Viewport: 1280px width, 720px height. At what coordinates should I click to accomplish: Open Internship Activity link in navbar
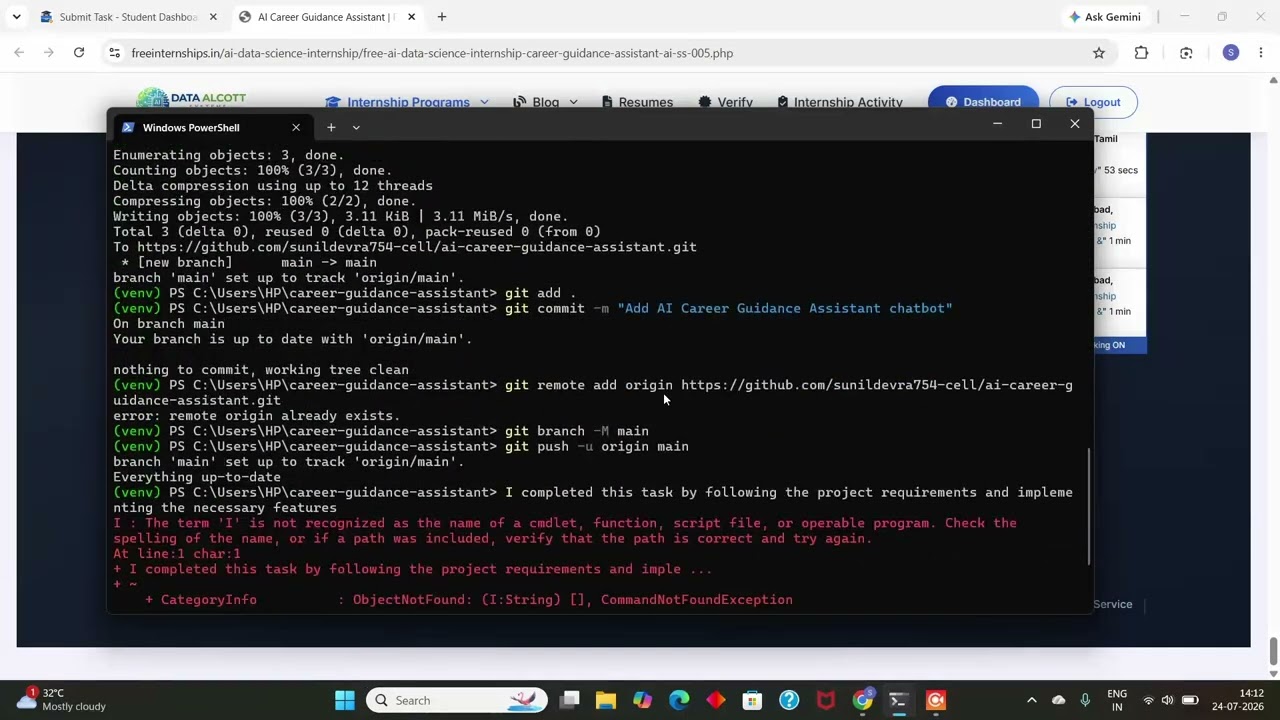pyautogui.click(x=840, y=102)
